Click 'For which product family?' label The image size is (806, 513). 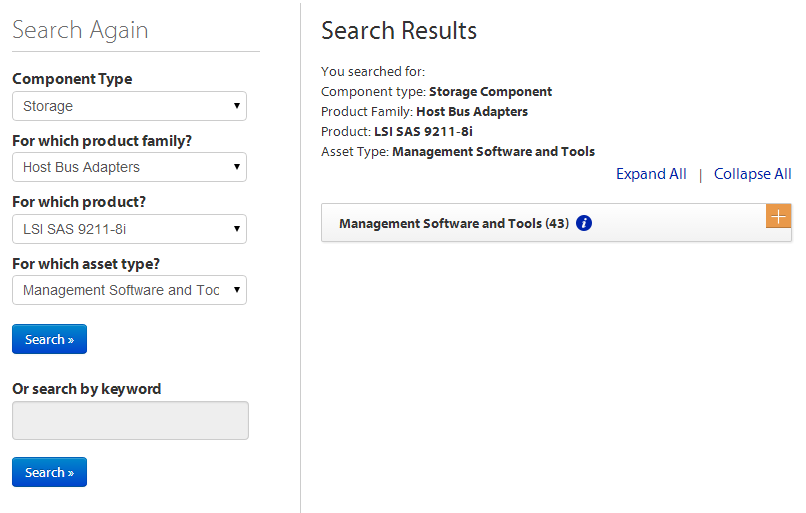coord(102,141)
